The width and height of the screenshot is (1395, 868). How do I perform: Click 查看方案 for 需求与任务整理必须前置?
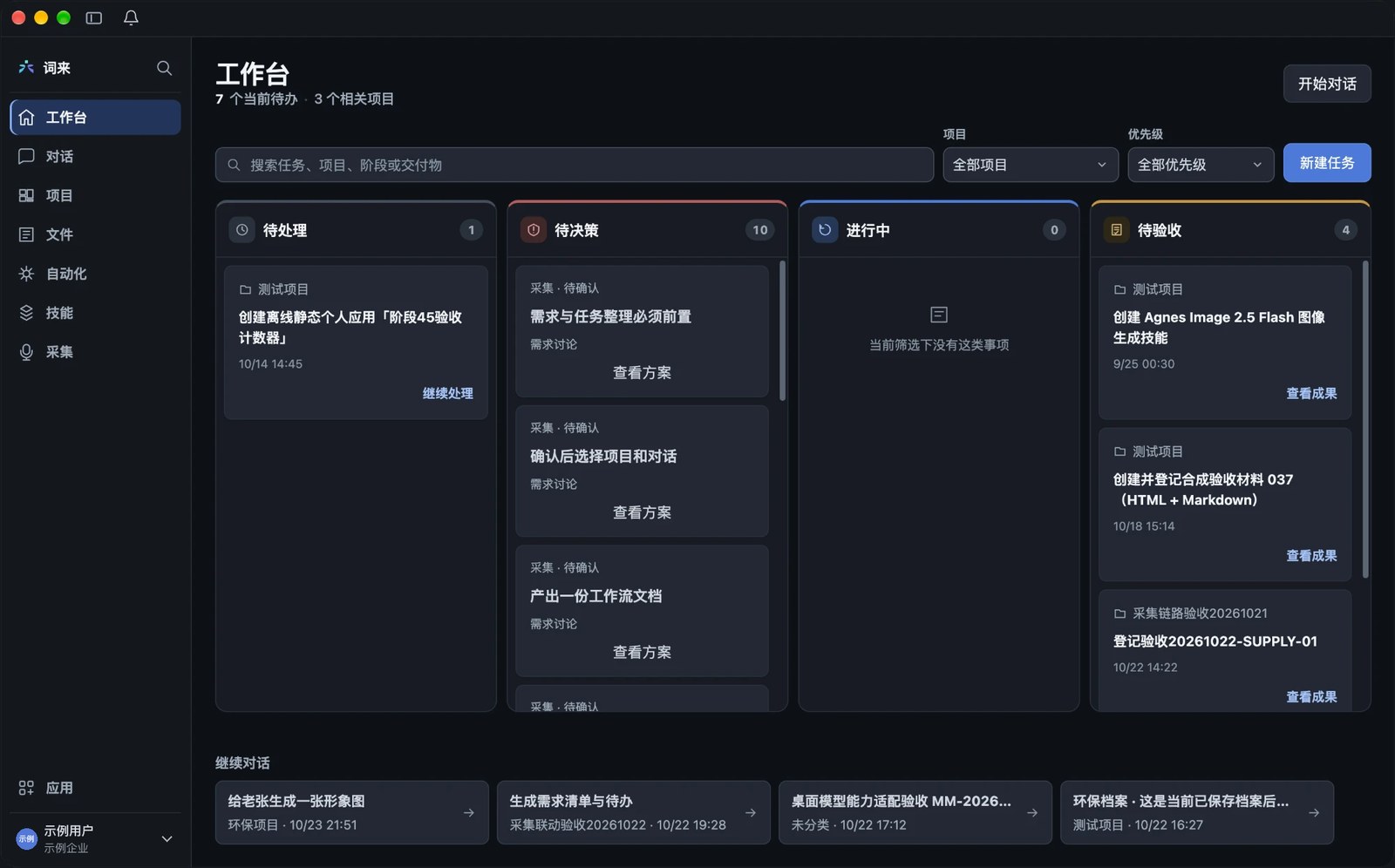tap(642, 373)
